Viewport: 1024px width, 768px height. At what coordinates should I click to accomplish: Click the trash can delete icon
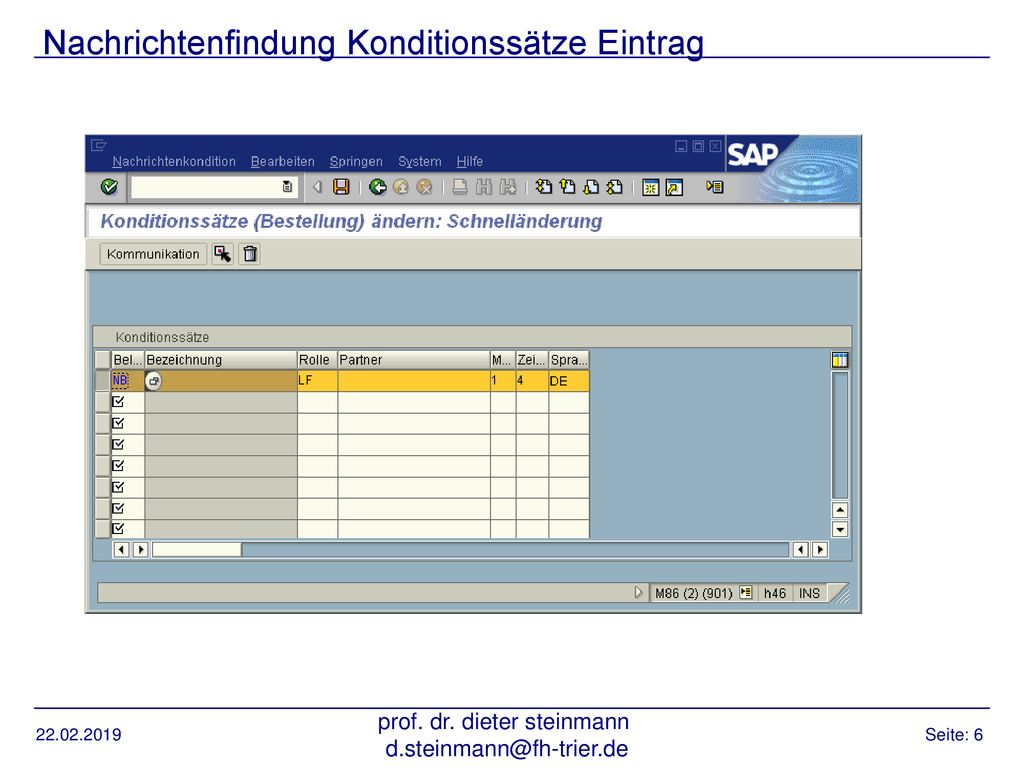[x=250, y=254]
